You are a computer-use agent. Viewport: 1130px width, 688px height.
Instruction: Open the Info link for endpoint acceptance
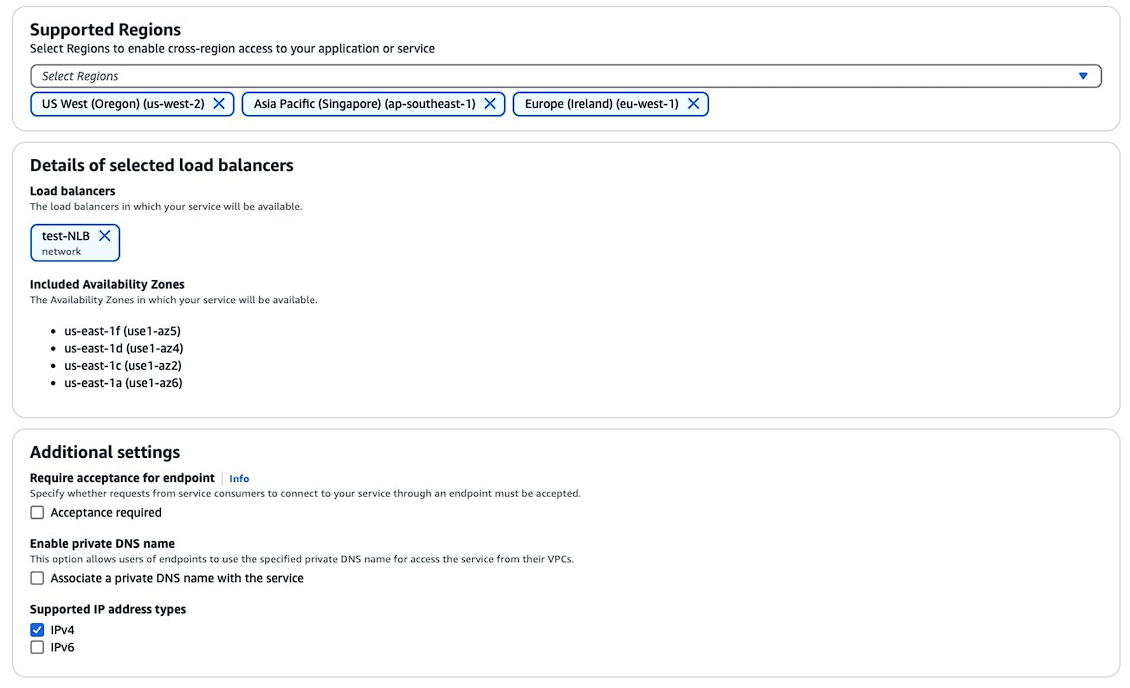point(239,478)
